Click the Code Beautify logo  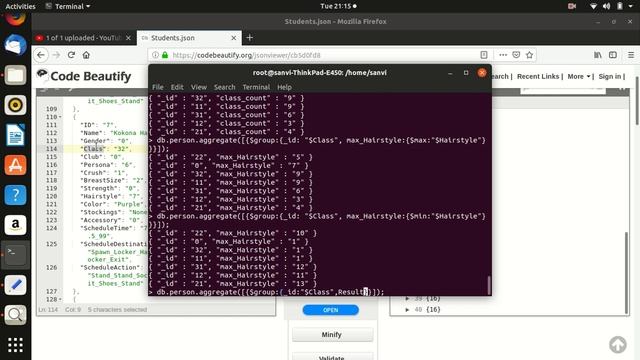(x=84, y=76)
